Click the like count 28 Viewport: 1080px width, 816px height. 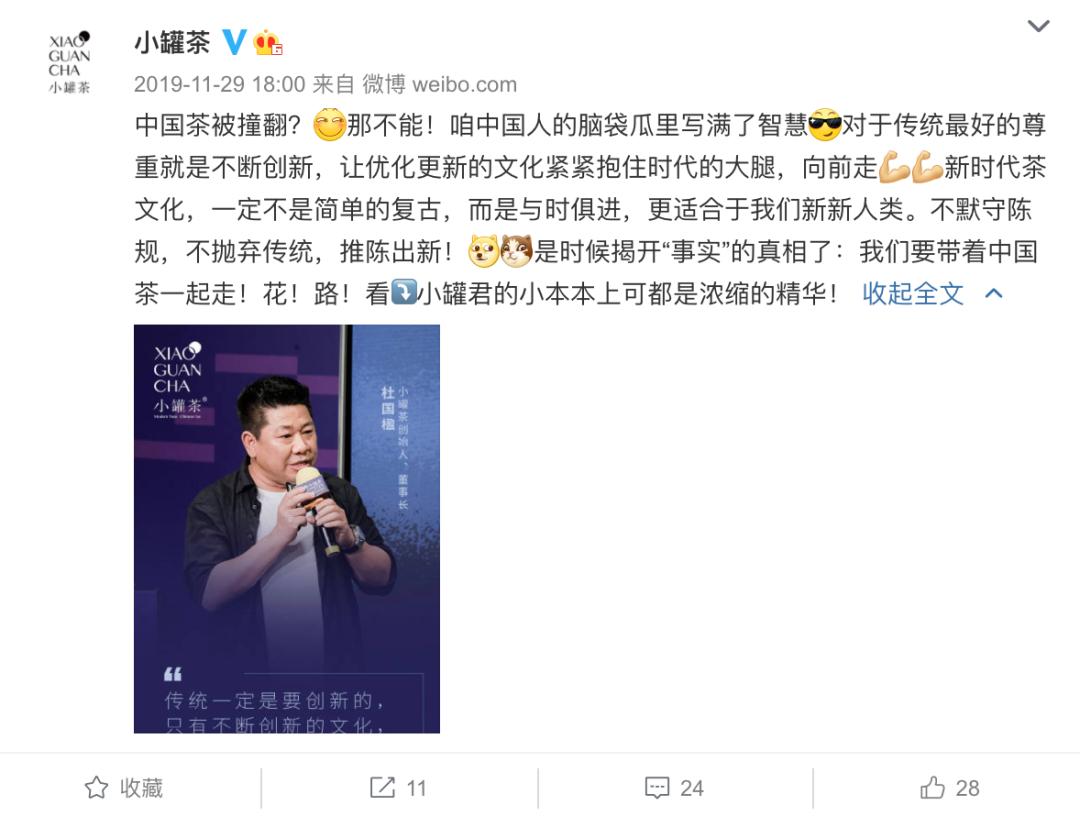point(967,788)
